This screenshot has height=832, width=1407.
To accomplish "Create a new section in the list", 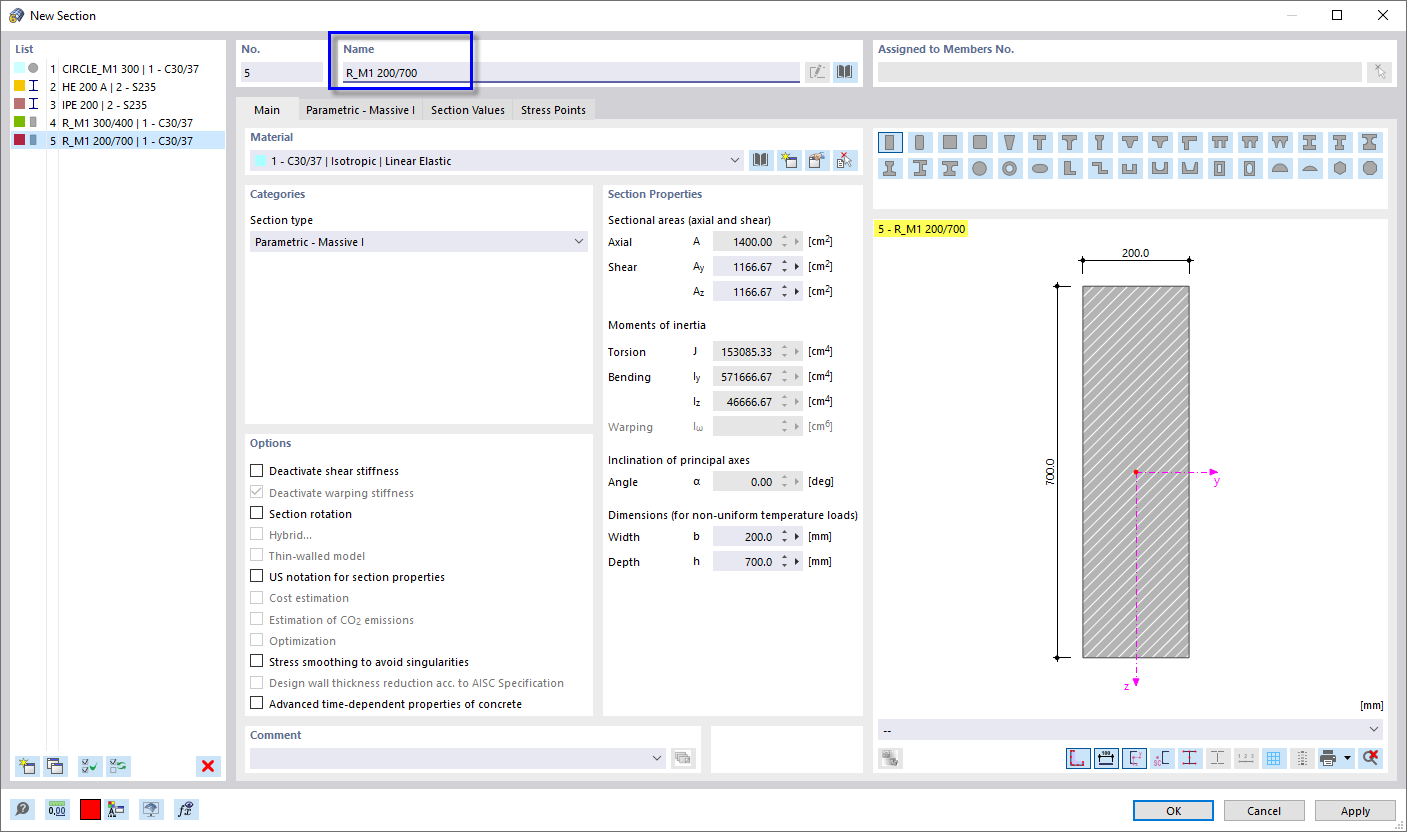I will [26, 766].
